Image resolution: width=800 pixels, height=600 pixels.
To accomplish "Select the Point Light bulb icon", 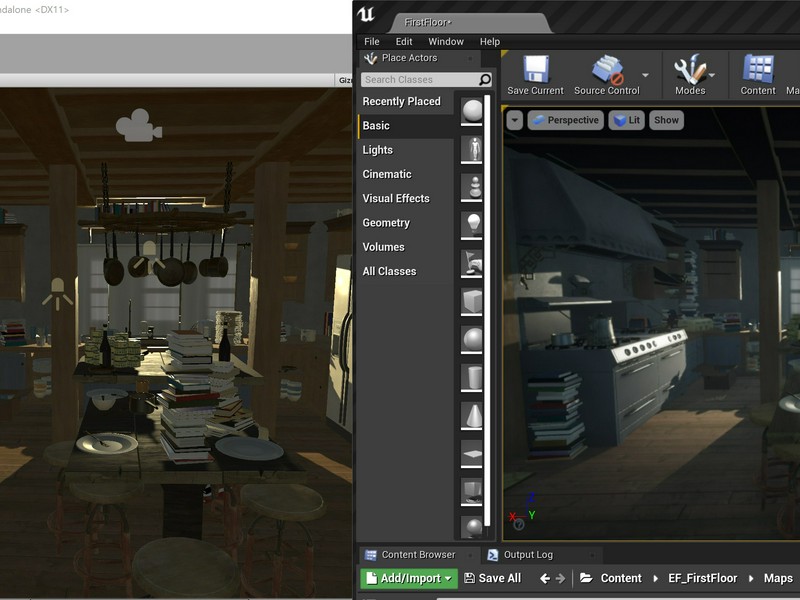I will click(472, 225).
